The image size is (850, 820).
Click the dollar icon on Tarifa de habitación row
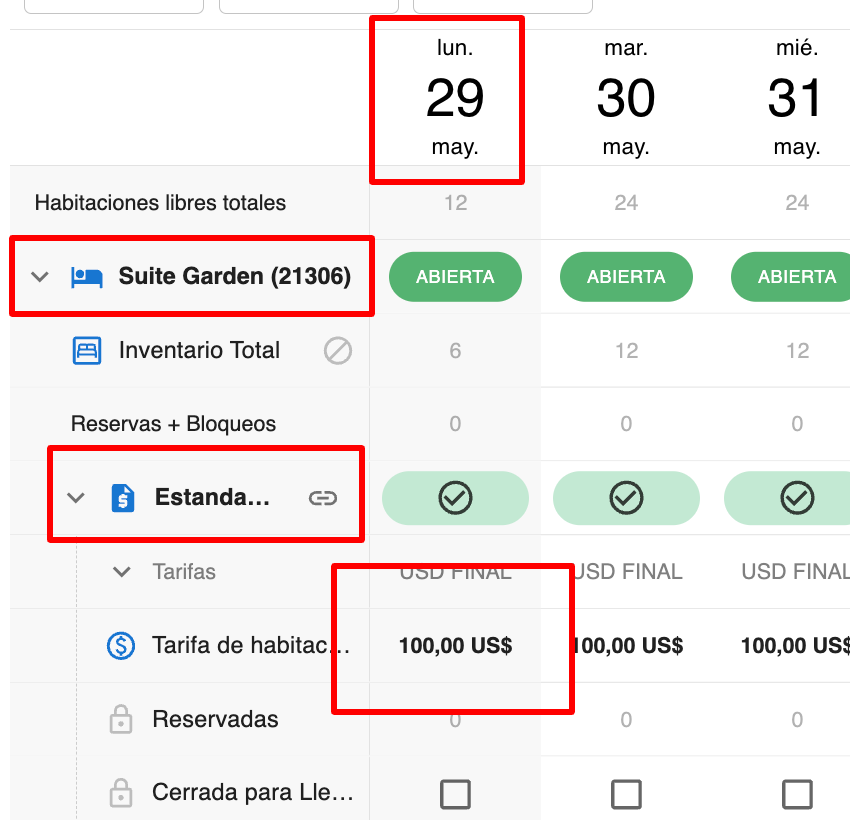click(120, 646)
